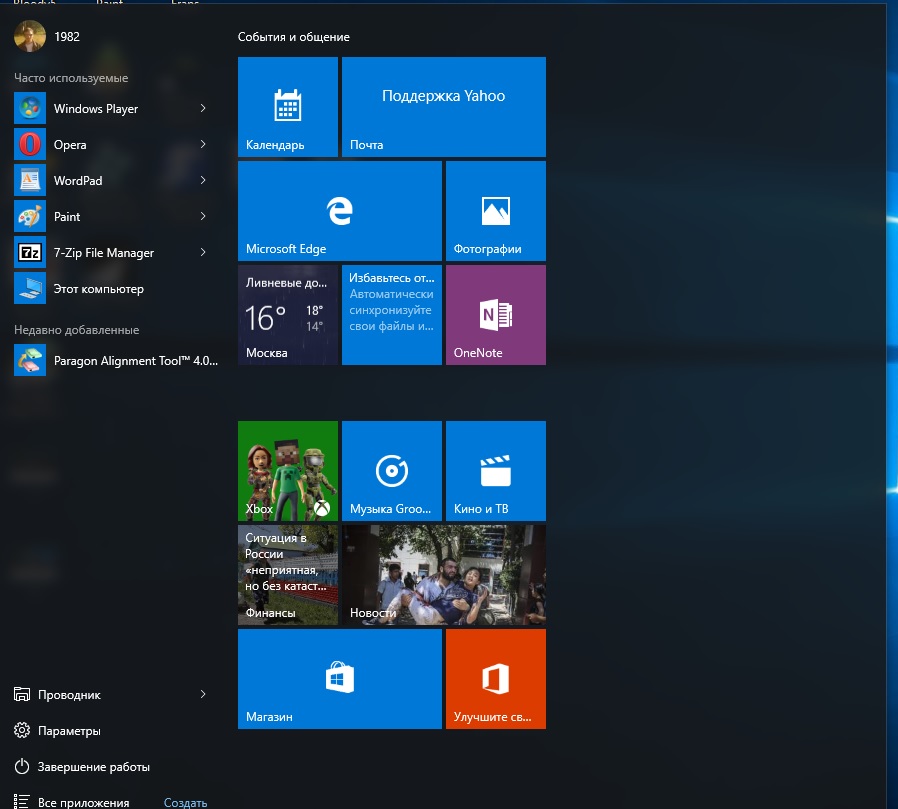The width and height of the screenshot is (898, 809).
Task: Open the OneNote tile
Action: [x=495, y=315]
